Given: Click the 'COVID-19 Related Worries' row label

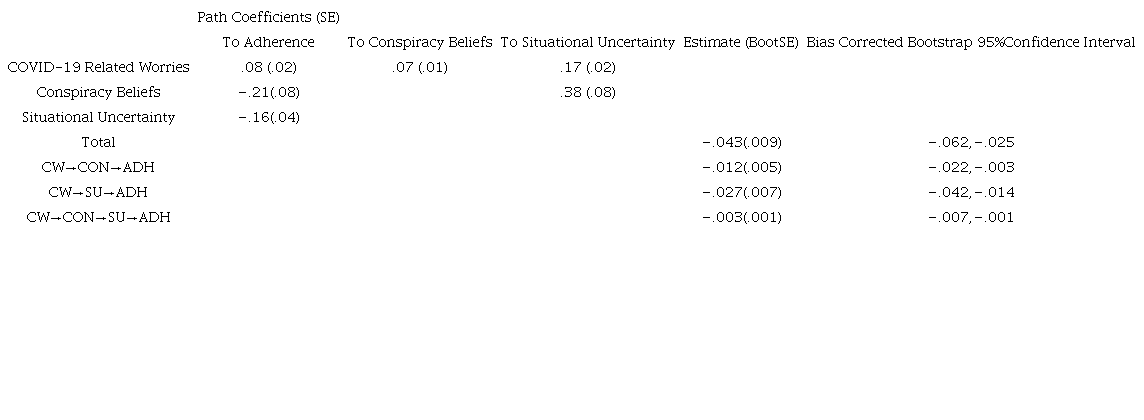Looking at the screenshot, I should pos(98,68).
